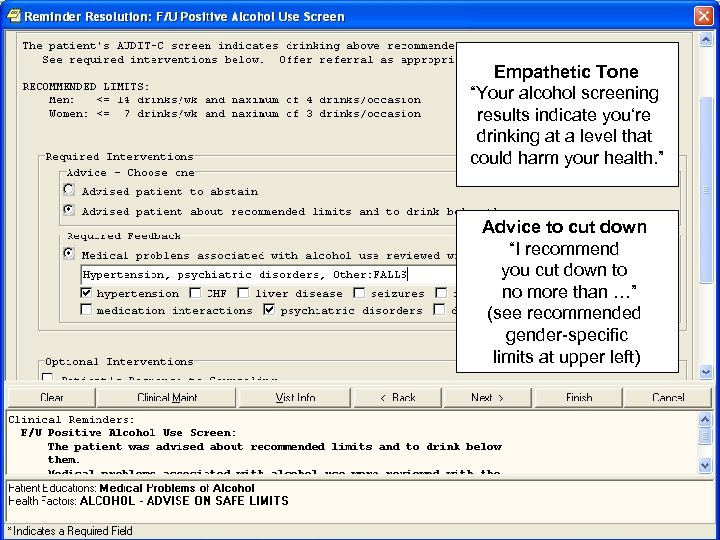Go Back to previous reminder
The height and width of the screenshot is (540, 720).
tap(398, 398)
